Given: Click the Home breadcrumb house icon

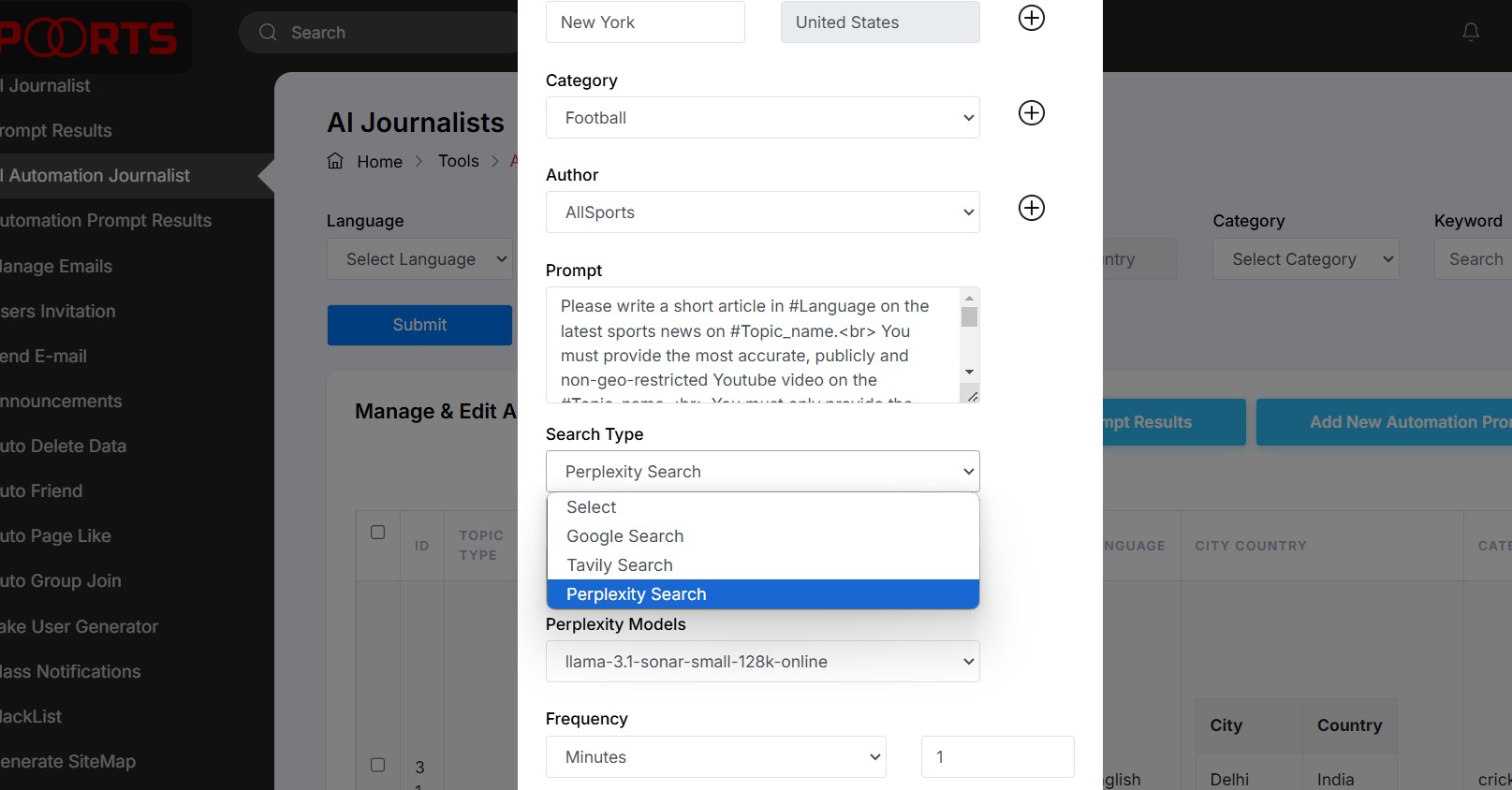Looking at the screenshot, I should [x=335, y=161].
